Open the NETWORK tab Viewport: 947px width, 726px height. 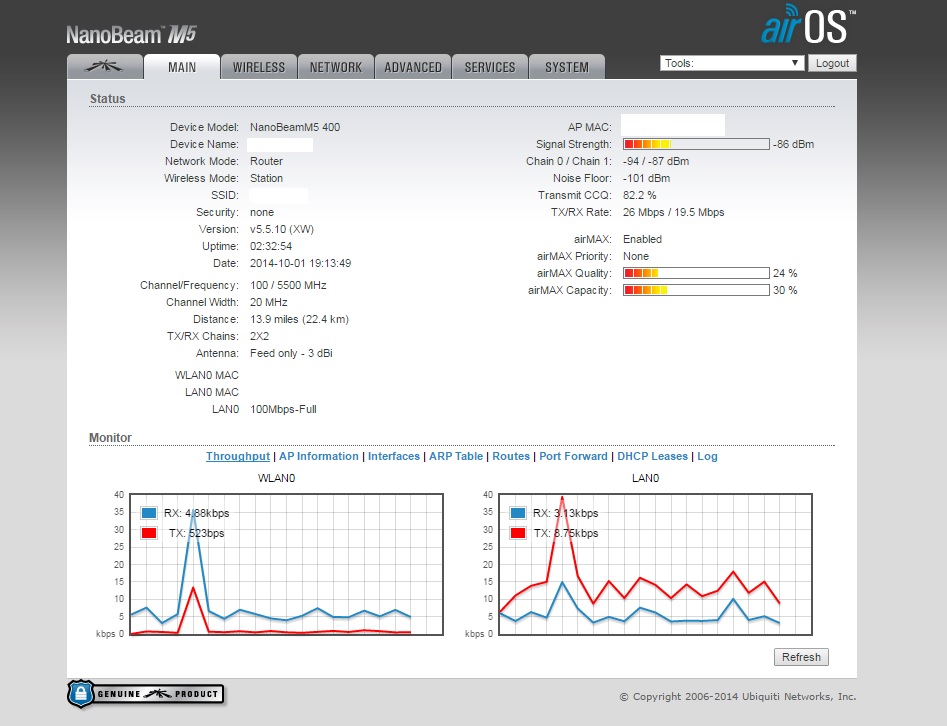tap(336, 67)
